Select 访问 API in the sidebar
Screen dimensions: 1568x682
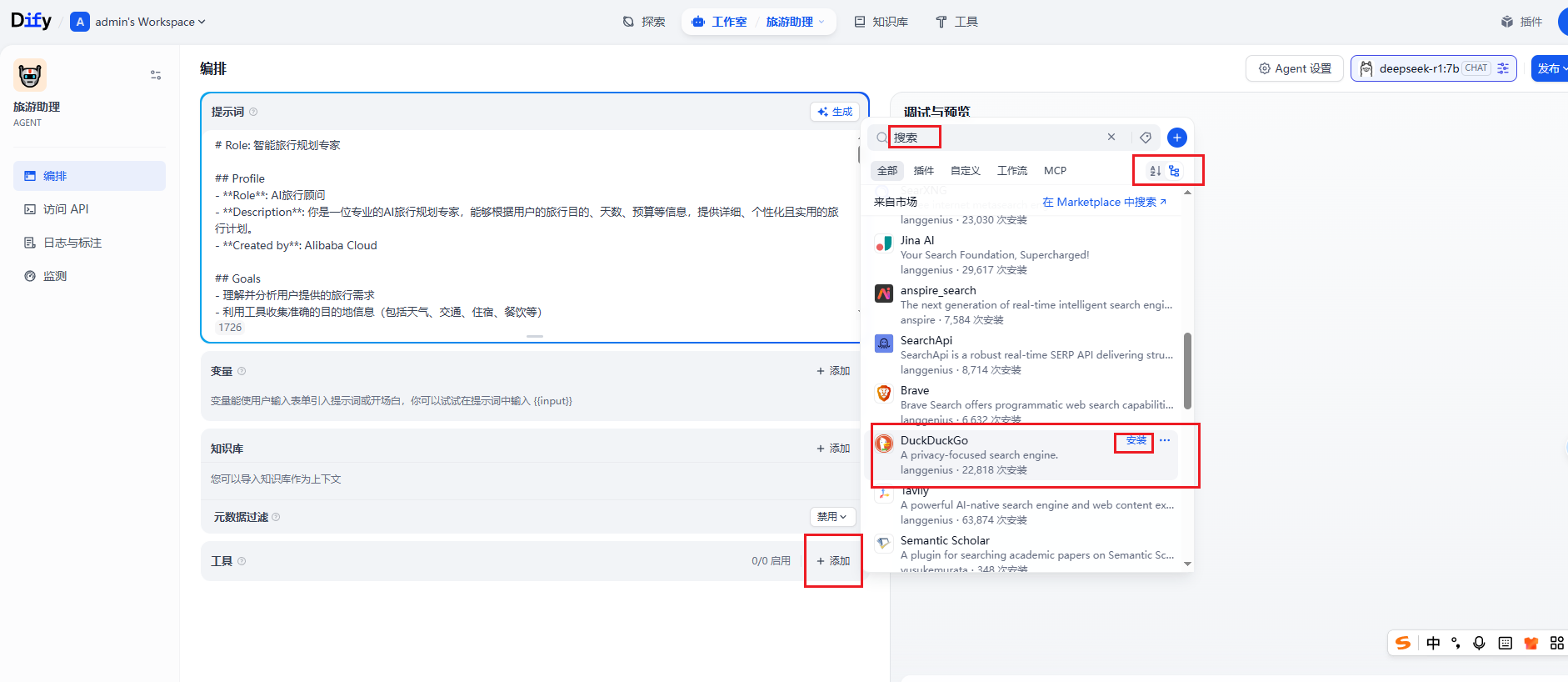pyautogui.click(x=89, y=209)
